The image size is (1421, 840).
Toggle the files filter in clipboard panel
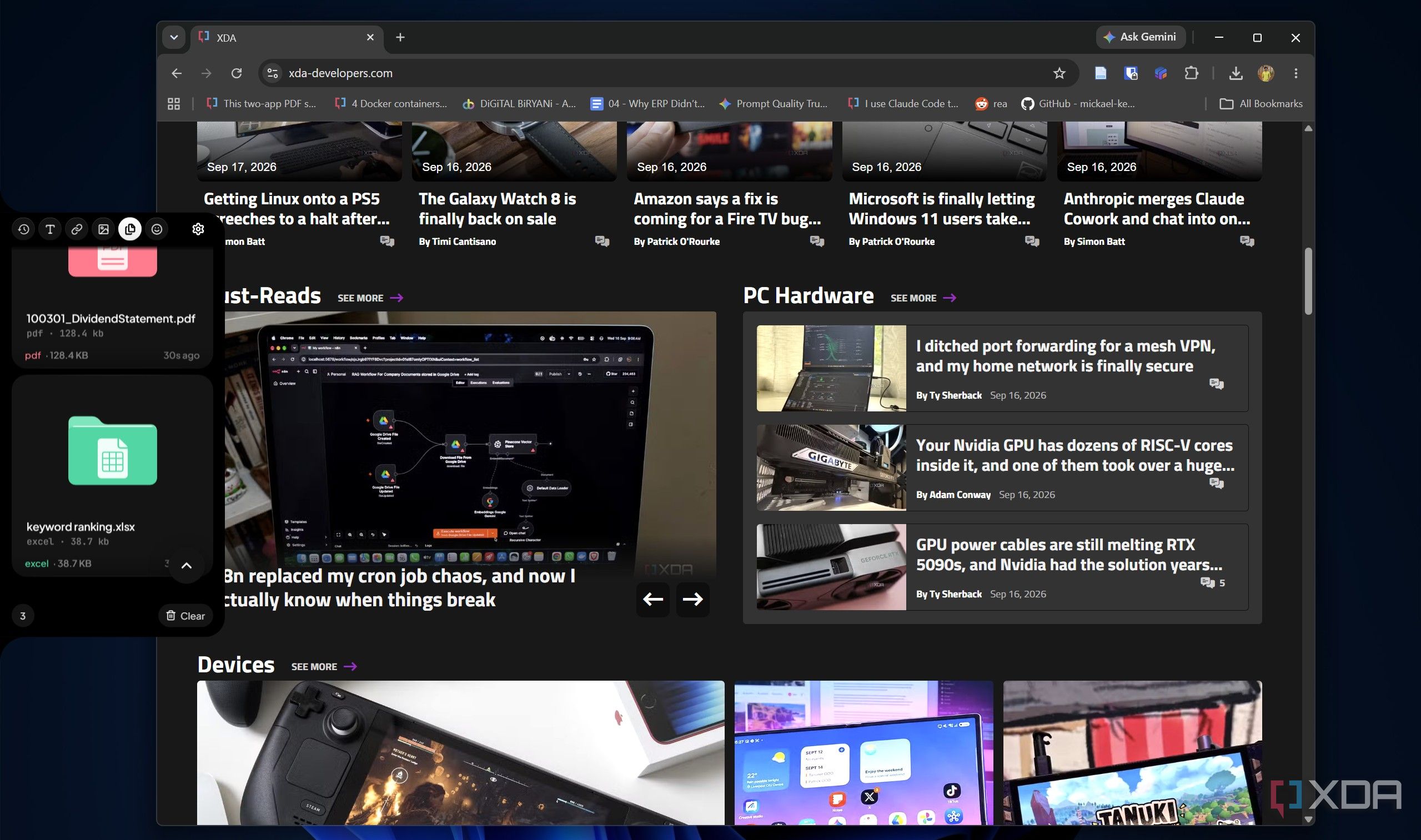coord(130,229)
